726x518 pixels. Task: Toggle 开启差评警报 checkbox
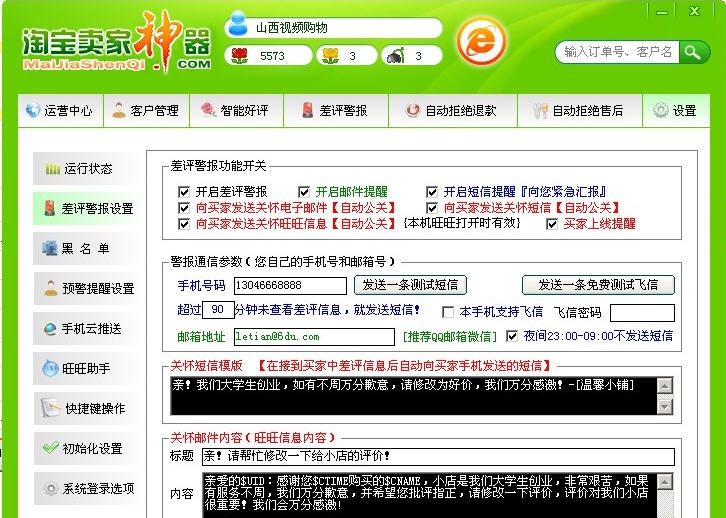coord(184,192)
